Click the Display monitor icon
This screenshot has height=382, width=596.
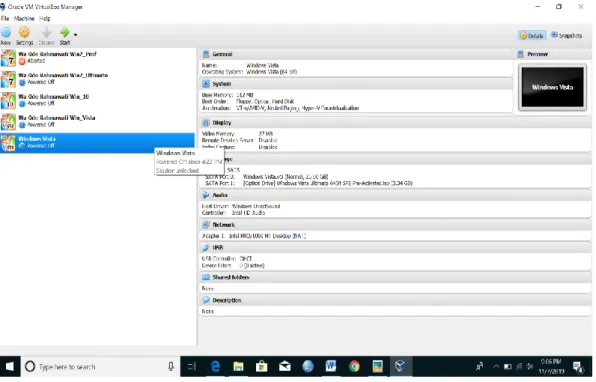[x=206, y=122]
